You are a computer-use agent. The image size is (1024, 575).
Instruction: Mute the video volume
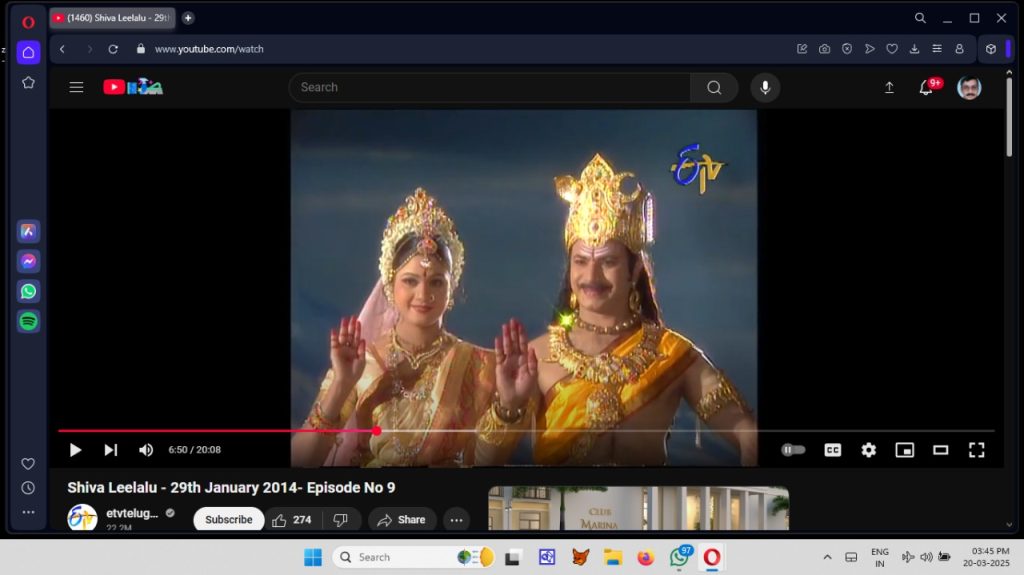click(x=146, y=450)
